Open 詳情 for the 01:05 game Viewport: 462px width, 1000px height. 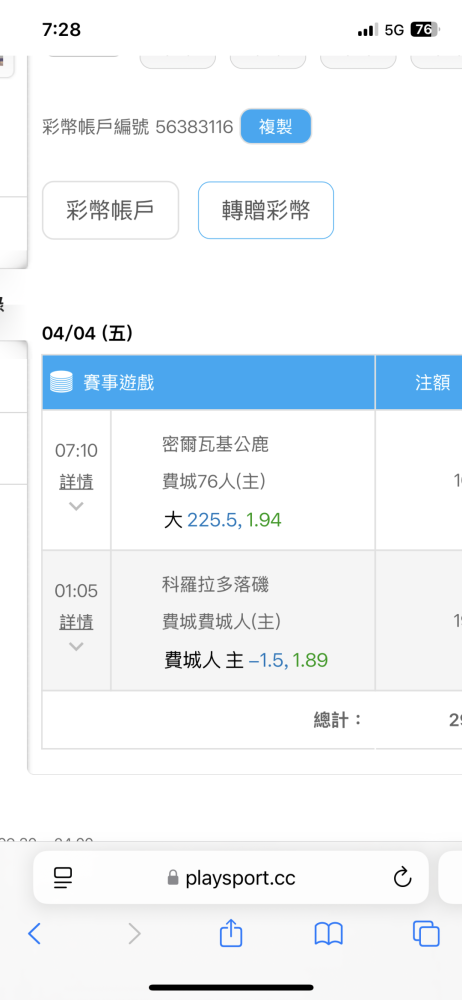point(77,622)
